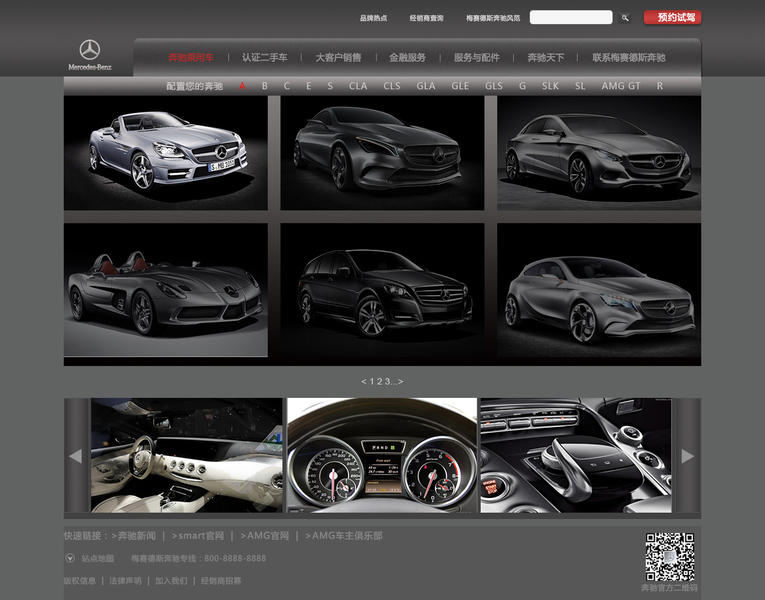The image size is (765, 600).
Task: Click the 预约试驾 red button
Action: [672, 18]
